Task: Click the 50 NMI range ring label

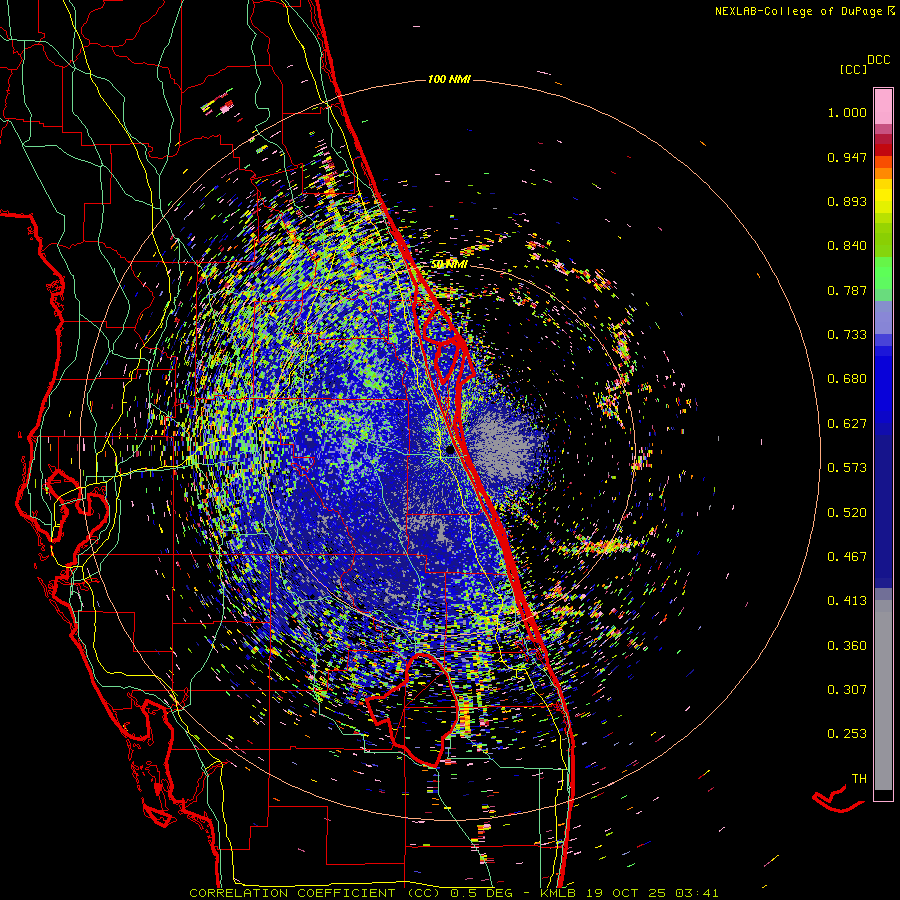Action: [449, 264]
